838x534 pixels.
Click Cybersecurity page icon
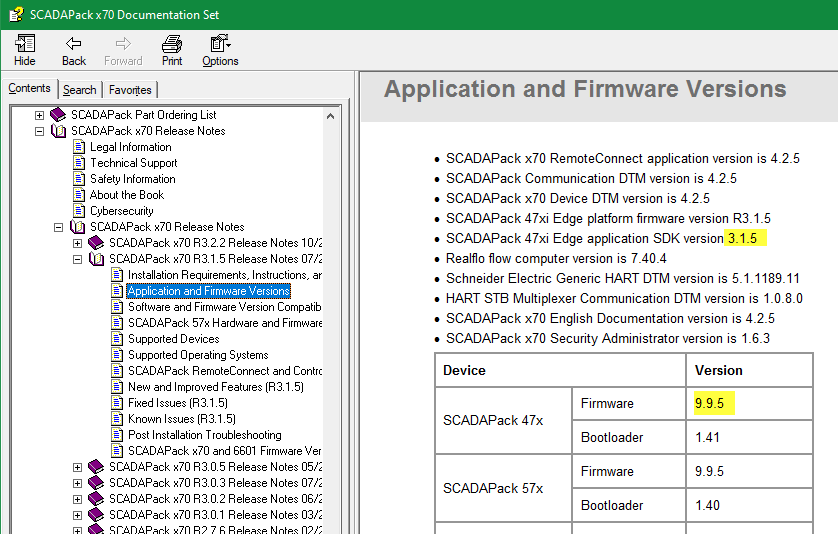[79, 211]
